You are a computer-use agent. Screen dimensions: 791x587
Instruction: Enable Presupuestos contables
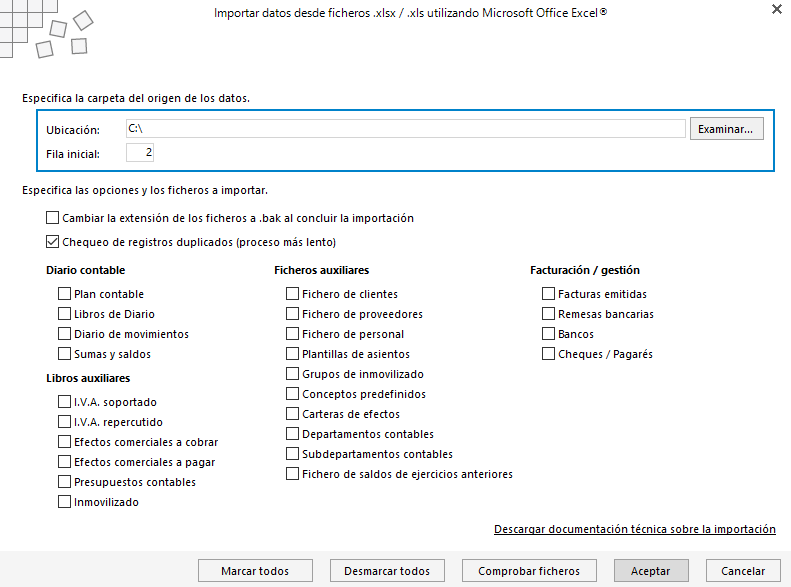[x=64, y=482]
